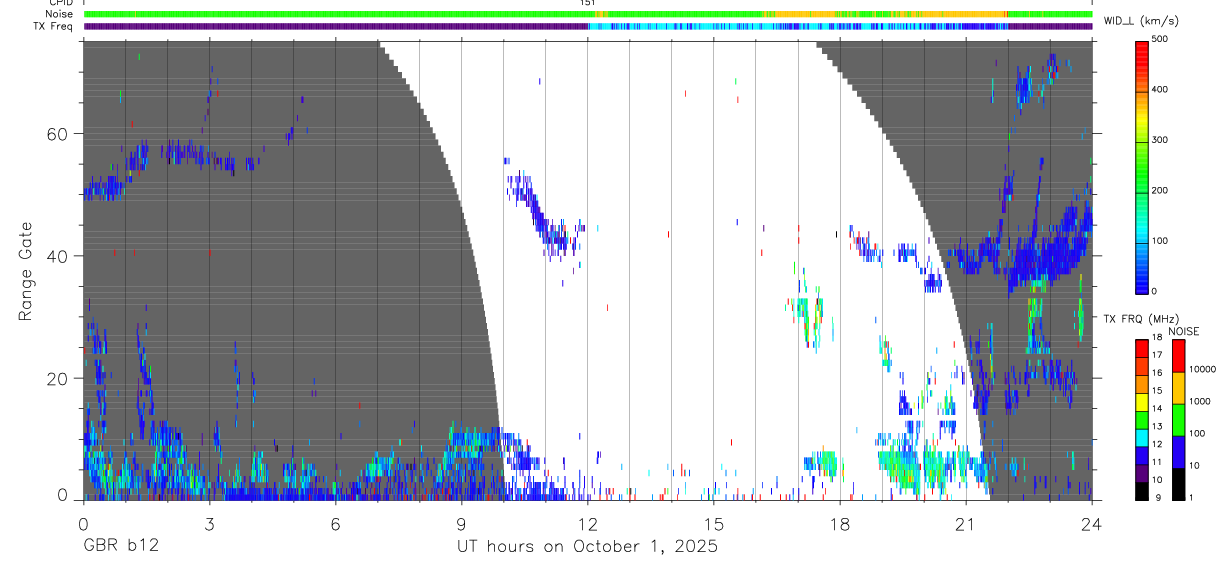The image size is (1228, 567).
Task: Click the 10000 label on noise legend
Action: pos(1203,369)
